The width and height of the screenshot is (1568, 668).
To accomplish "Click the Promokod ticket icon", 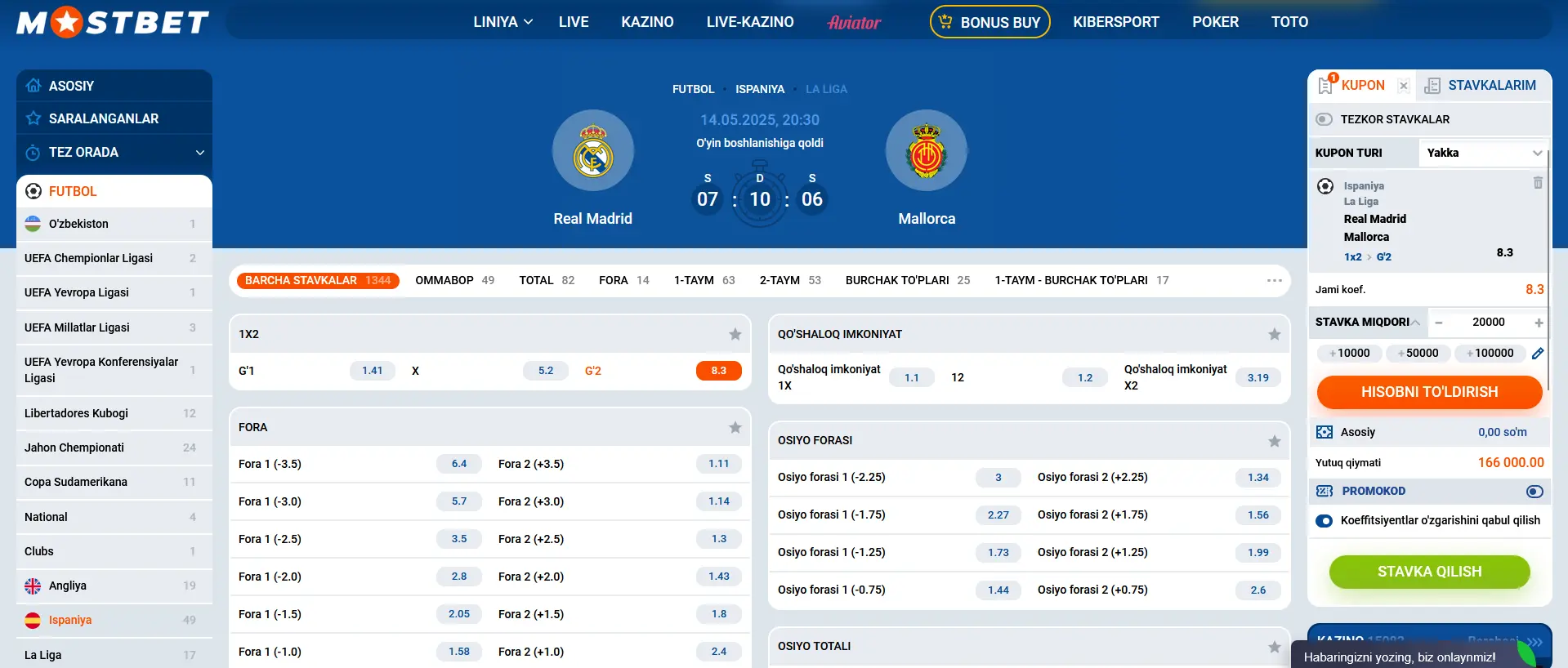I will [1325, 491].
